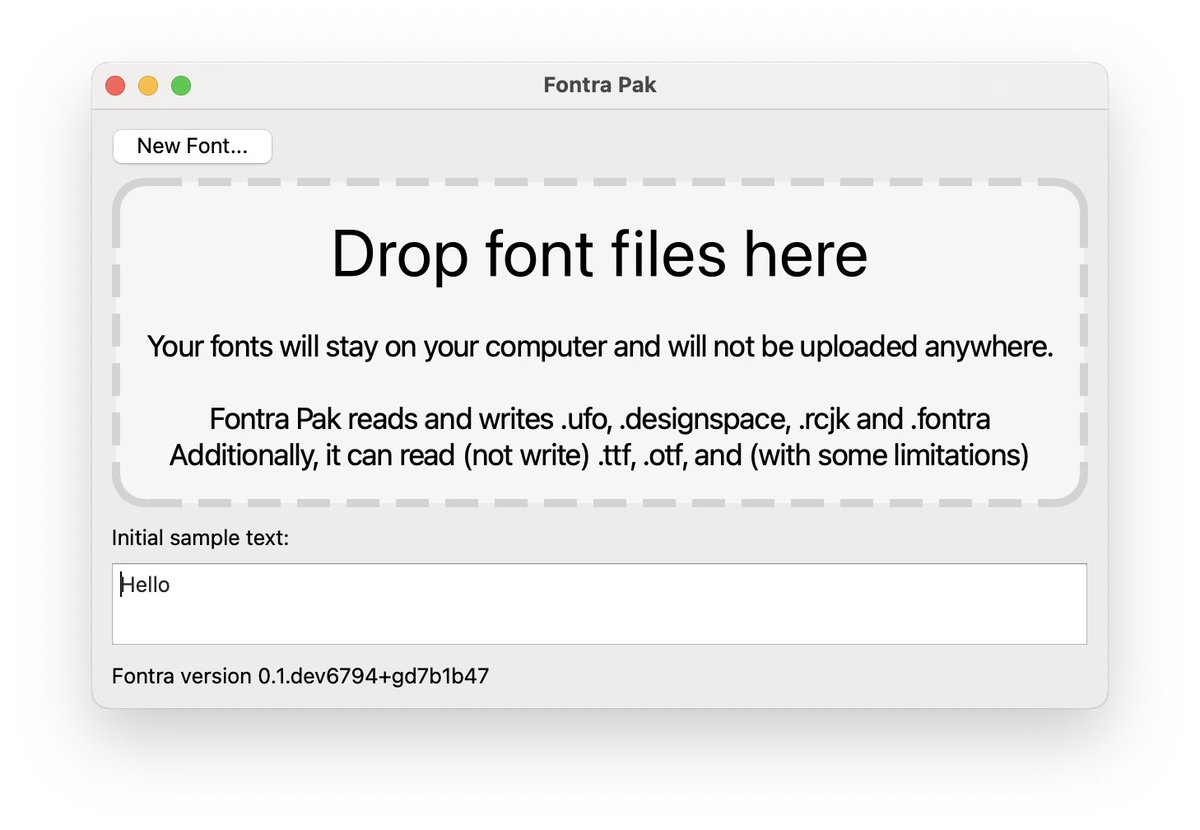
Task: Click the dashed font file drop zone
Action: click(x=599, y=342)
